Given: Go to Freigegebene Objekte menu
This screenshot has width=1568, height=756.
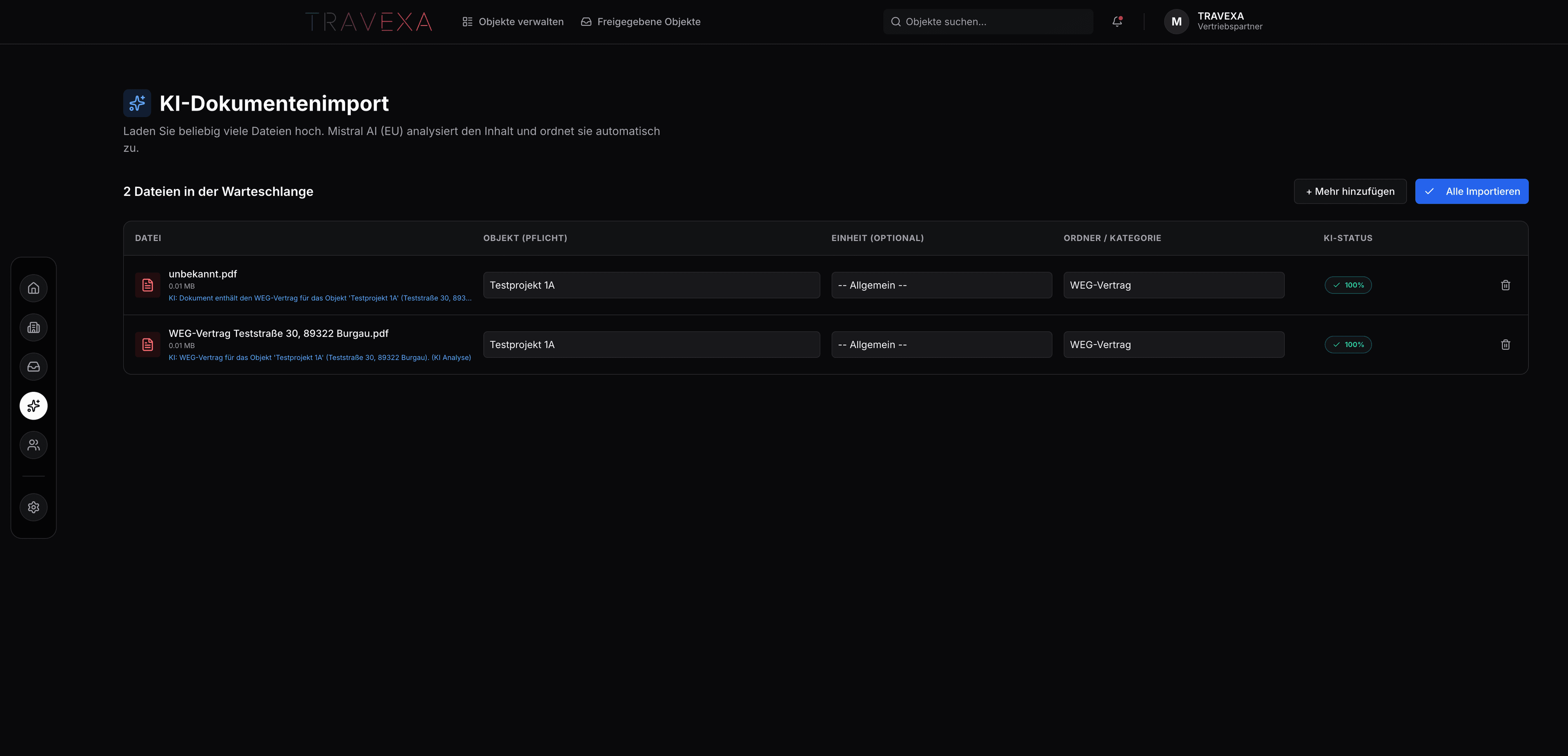Looking at the screenshot, I should click(641, 22).
